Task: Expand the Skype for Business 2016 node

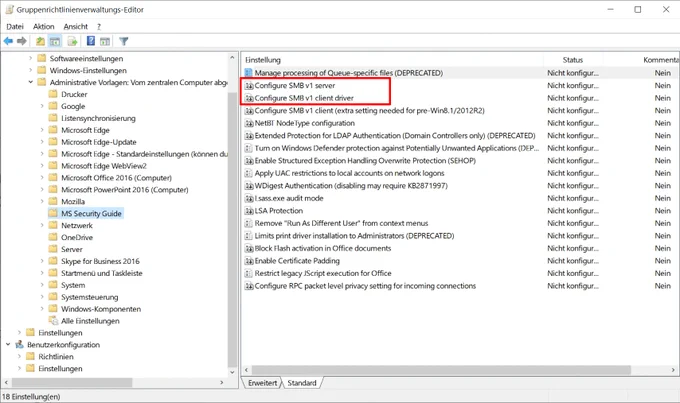Action: click(x=42, y=261)
